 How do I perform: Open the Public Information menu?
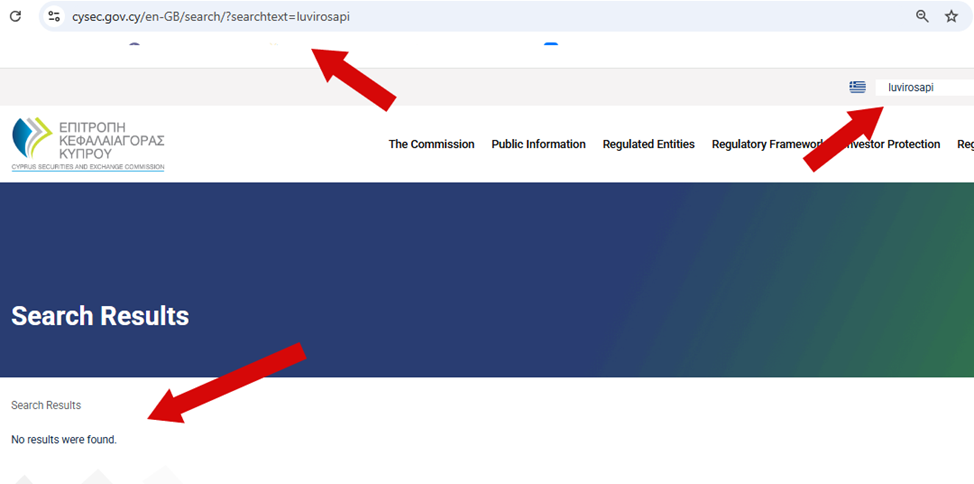coord(539,144)
